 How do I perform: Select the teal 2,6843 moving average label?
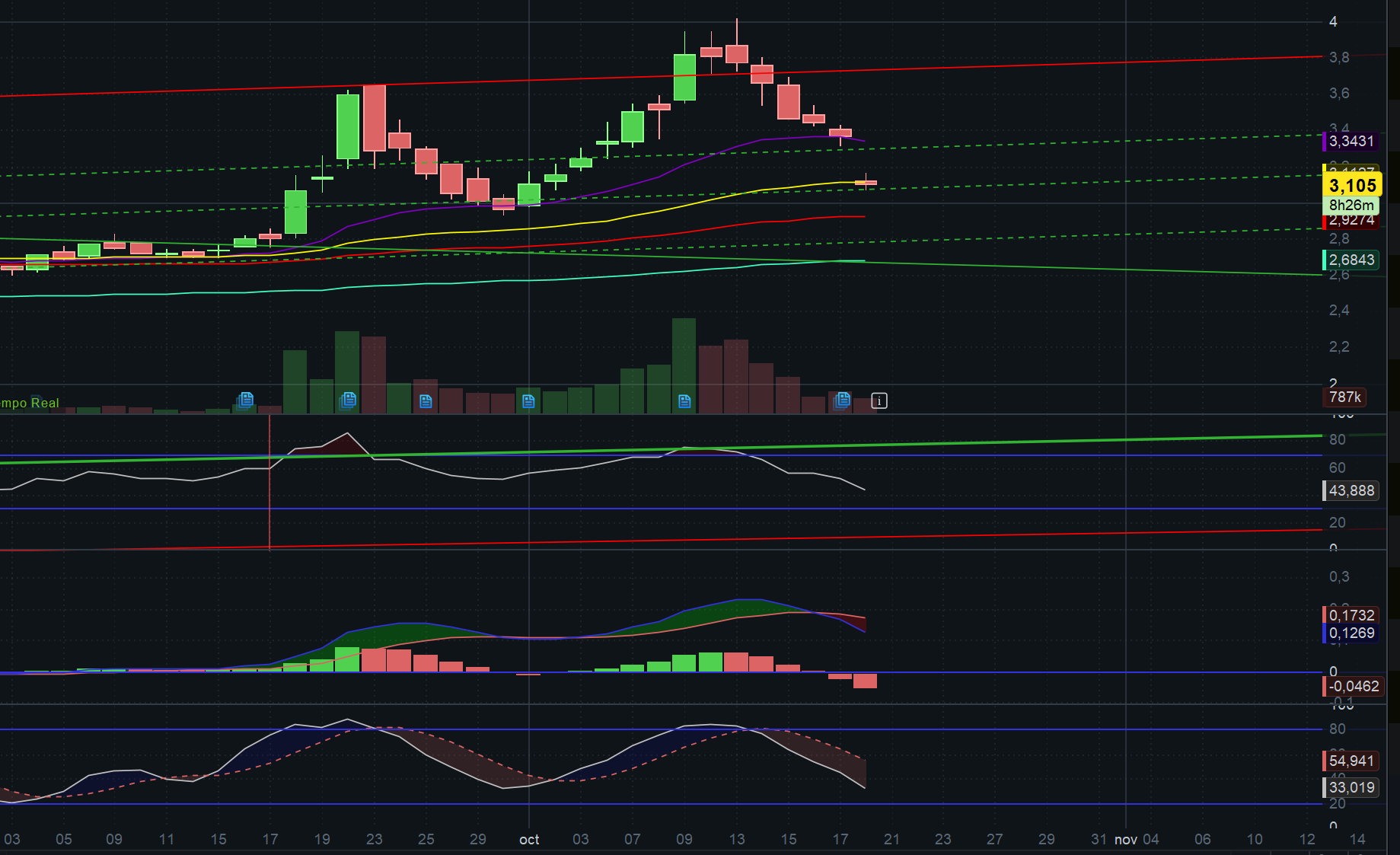1351,260
